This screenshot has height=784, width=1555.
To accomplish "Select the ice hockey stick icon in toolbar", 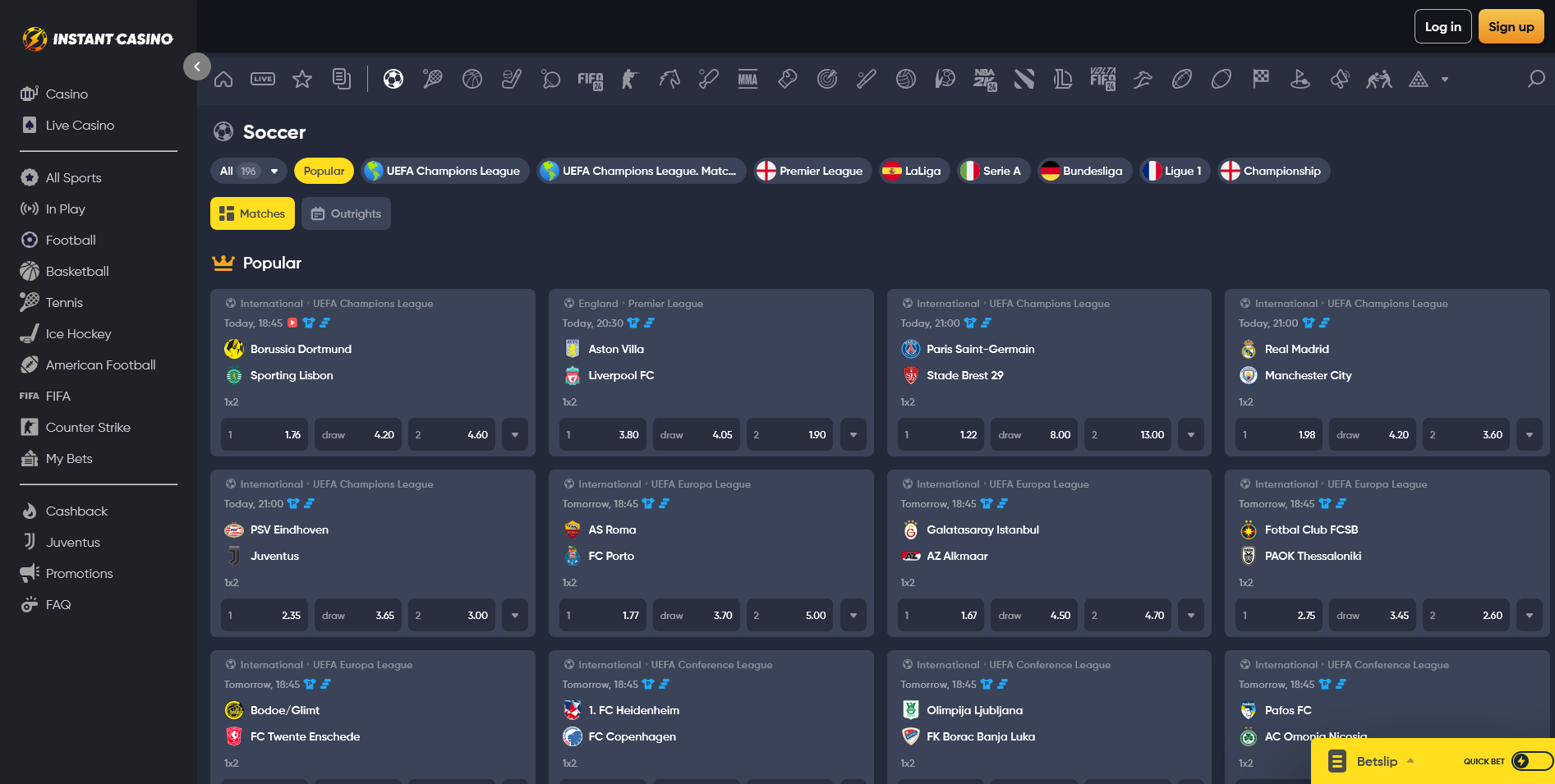I will 512,80.
